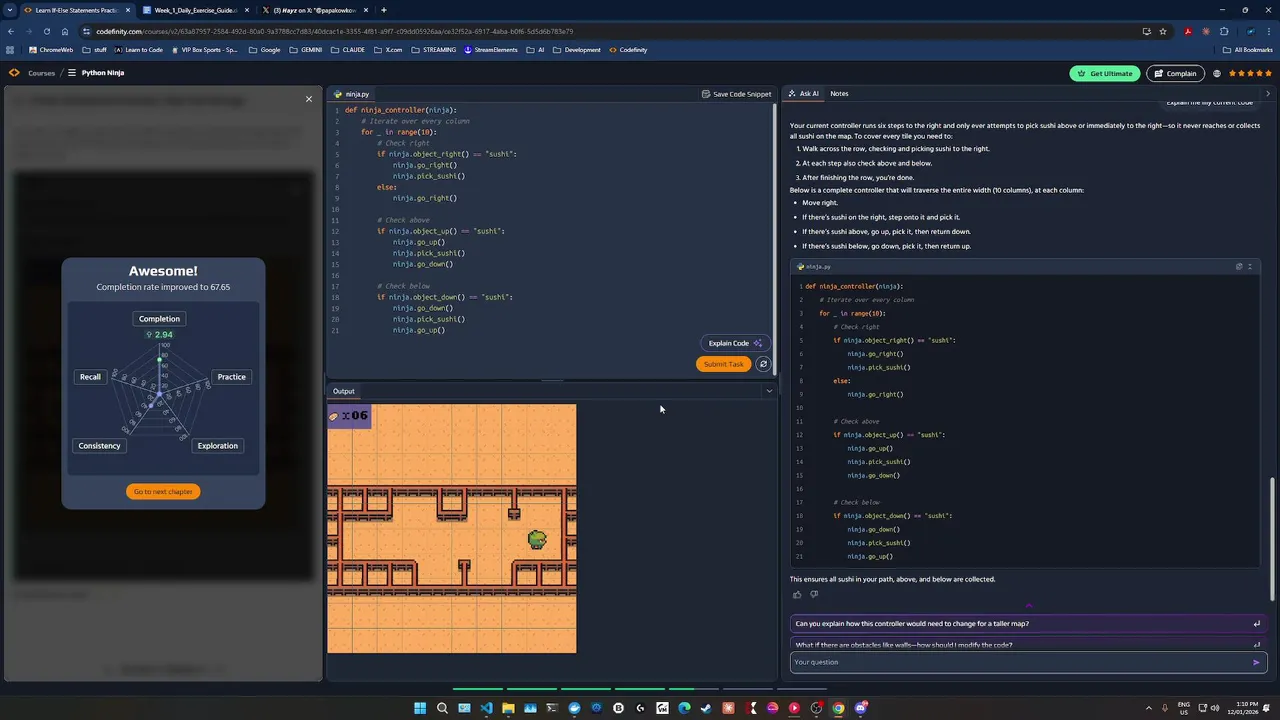Switch to Week_1_Daily_Exercise_Guide tab
Screen dimensions: 1280x720
pyautogui.click(x=195, y=10)
